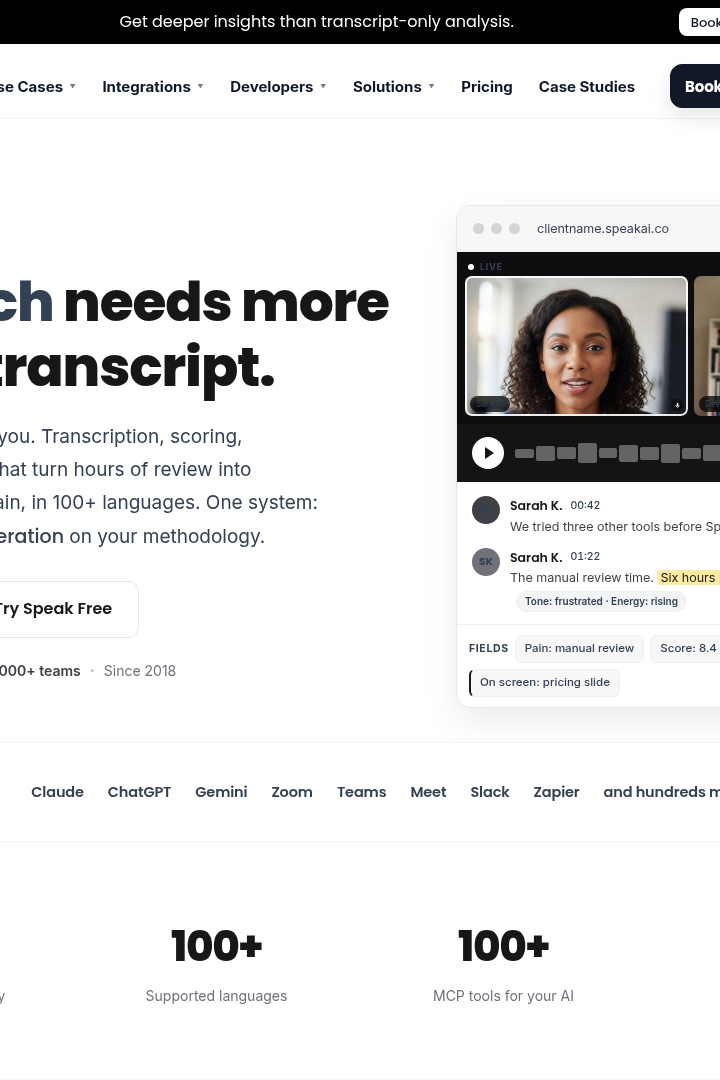
Task: Expand the Solutions dropdown
Action: pos(394,87)
